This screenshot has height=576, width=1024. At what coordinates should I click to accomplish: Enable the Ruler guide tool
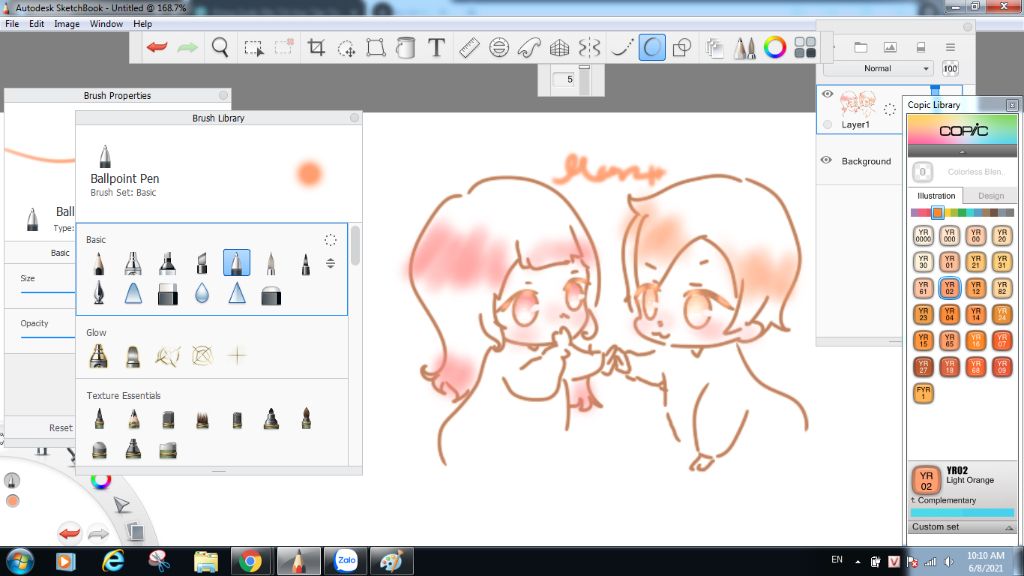469,48
